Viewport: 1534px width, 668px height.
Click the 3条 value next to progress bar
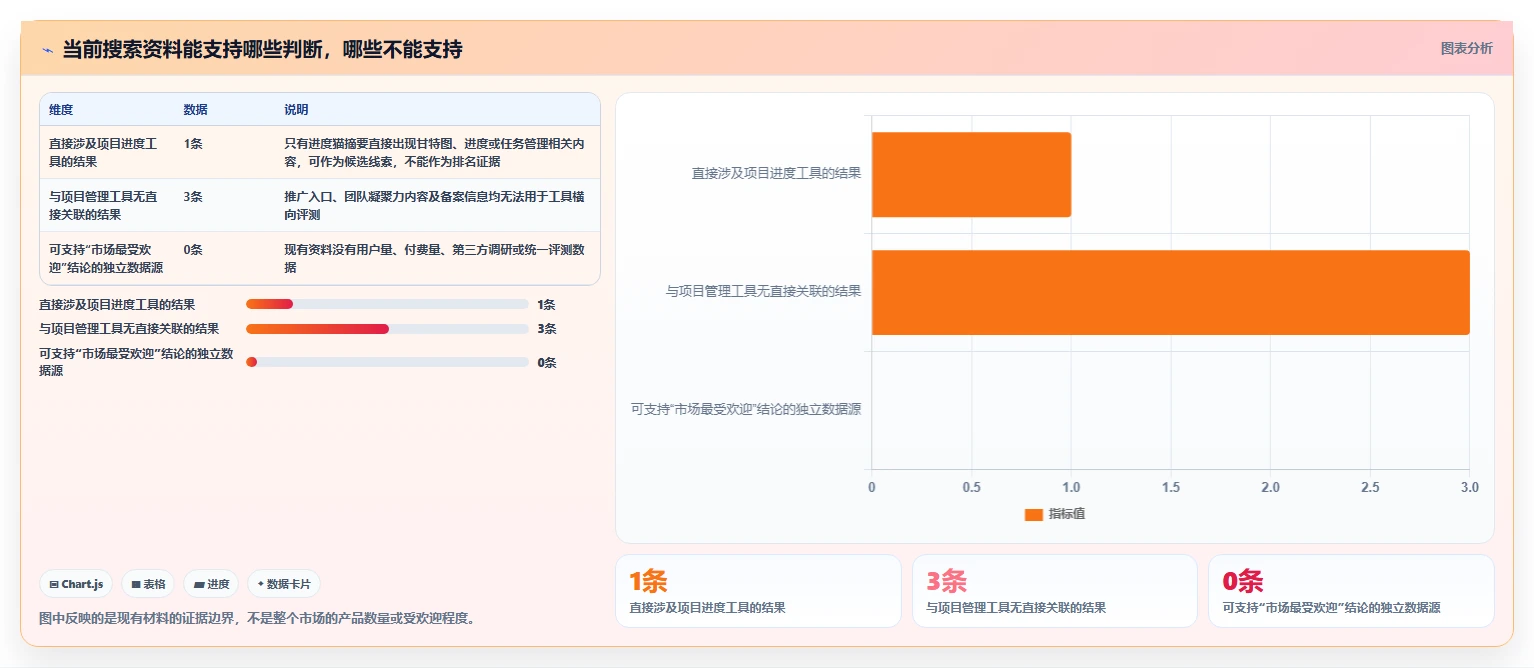pyautogui.click(x=546, y=328)
